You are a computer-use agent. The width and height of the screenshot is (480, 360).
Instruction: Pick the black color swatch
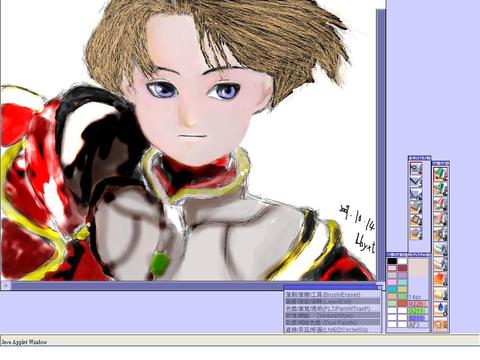pos(392,261)
